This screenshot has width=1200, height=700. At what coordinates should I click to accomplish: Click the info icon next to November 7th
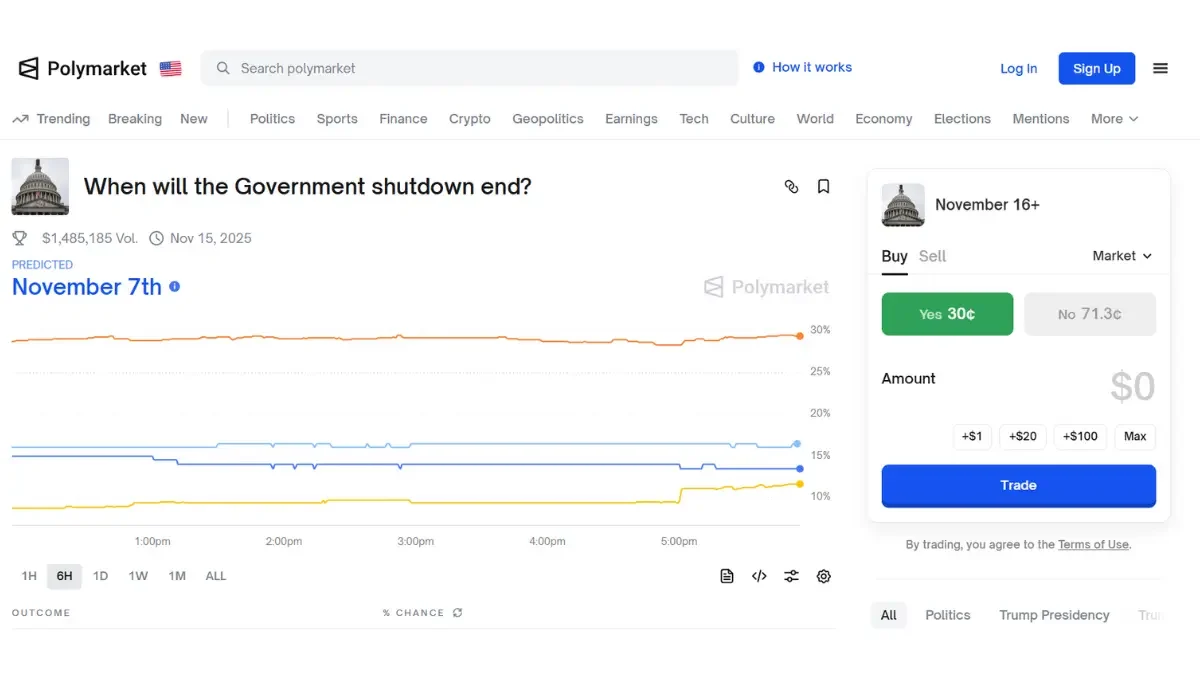[175, 286]
